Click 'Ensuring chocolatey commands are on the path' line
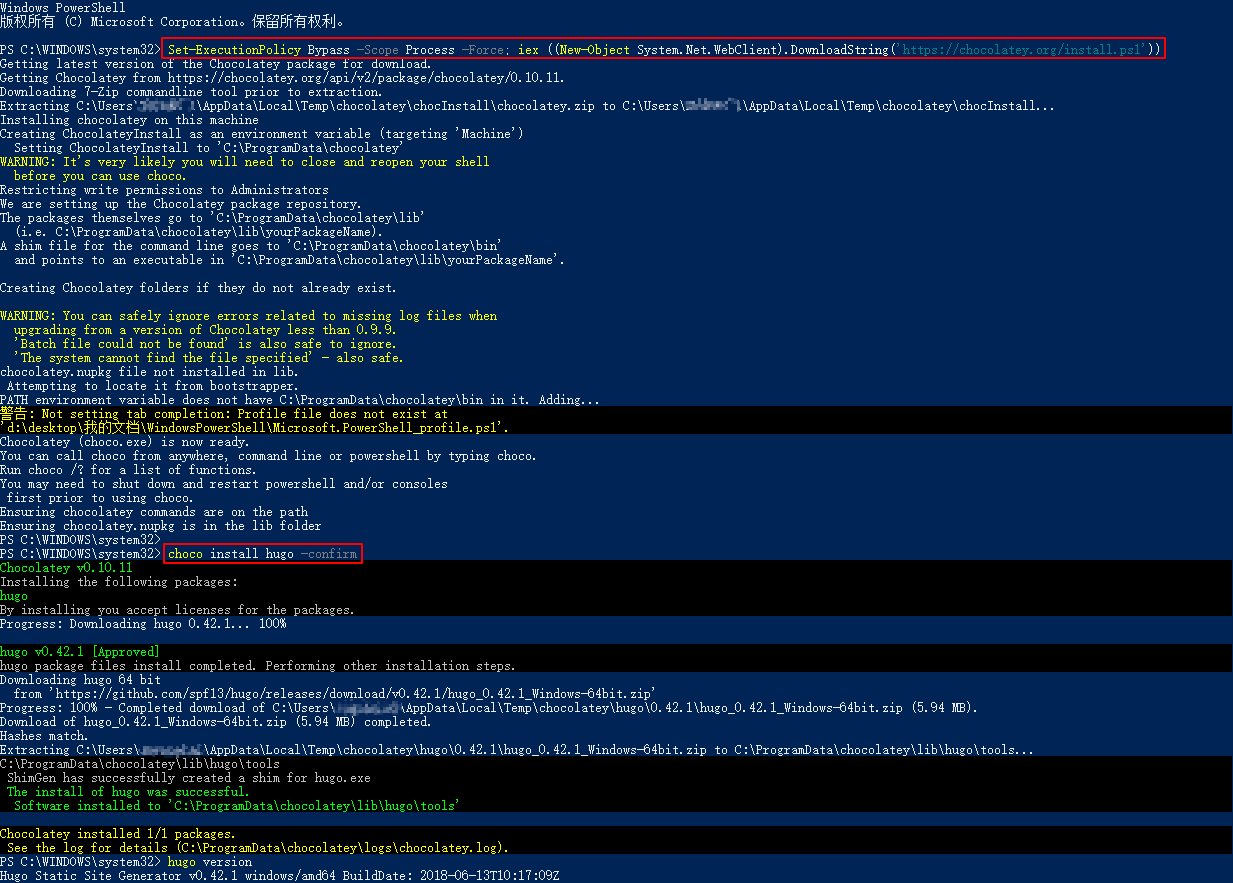1233x883 pixels. pos(154,511)
